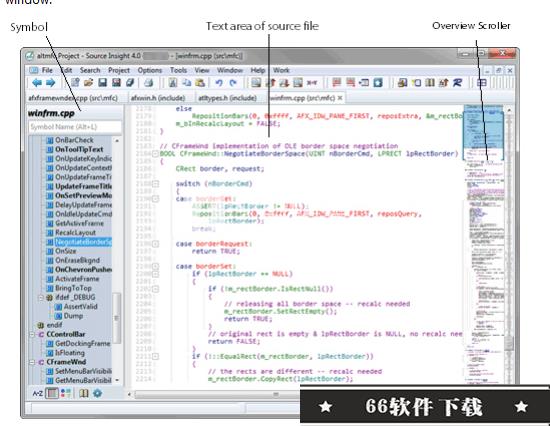Click the Redo arrow icon
Viewport: 550px width, 426px height.
[x=233, y=83]
